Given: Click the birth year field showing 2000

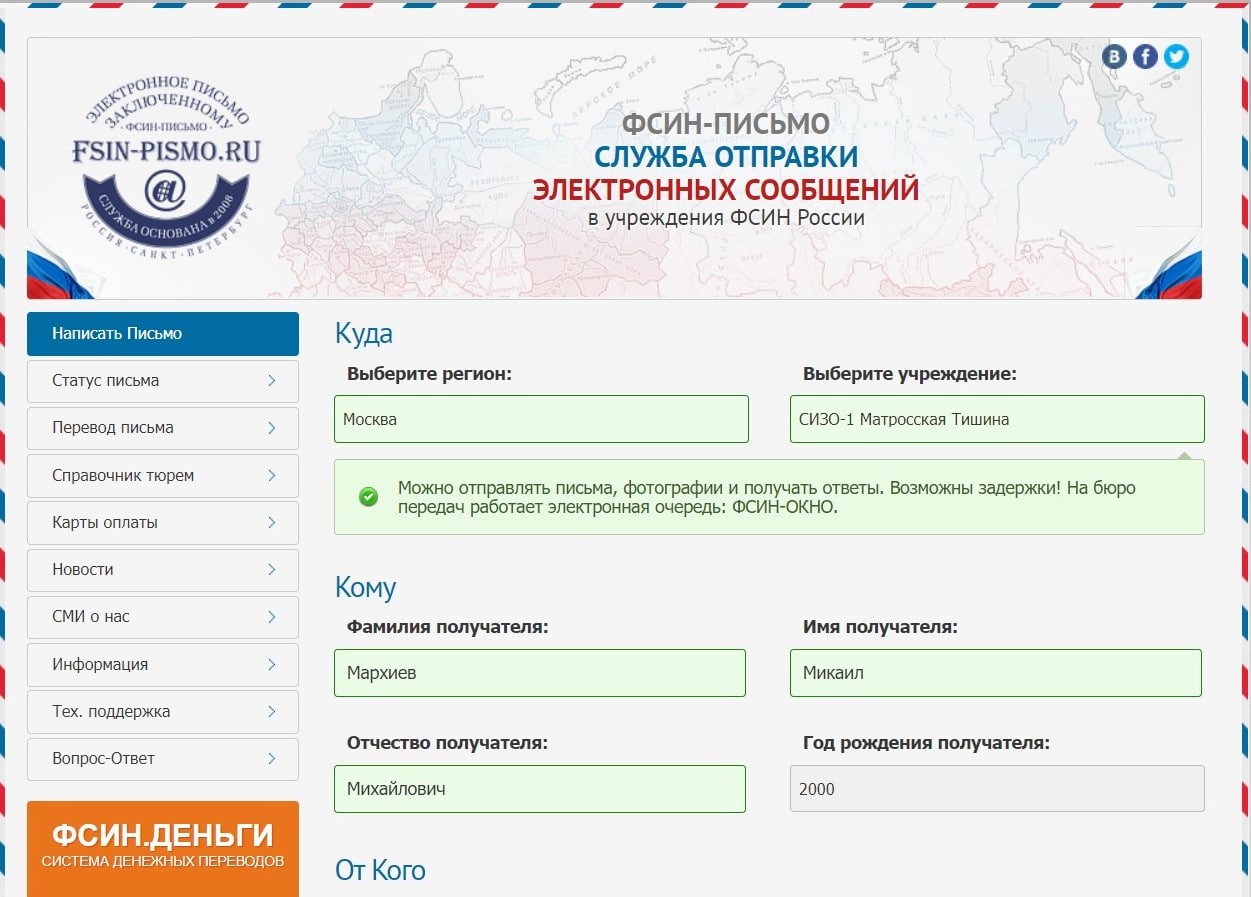Looking at the screenshot, I should point(997,789).
